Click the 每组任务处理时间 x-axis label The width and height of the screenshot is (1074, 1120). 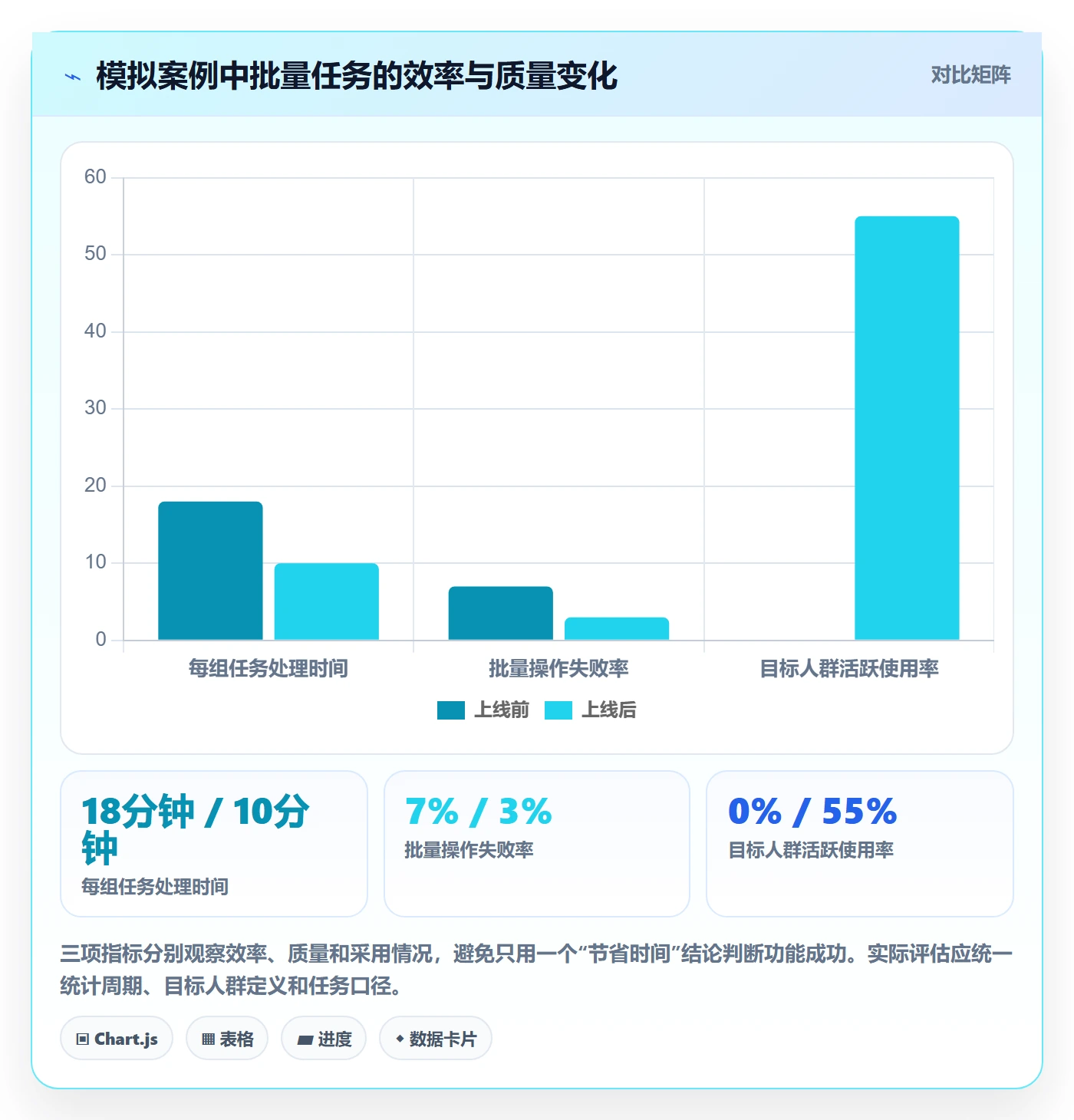pos(268,669)
